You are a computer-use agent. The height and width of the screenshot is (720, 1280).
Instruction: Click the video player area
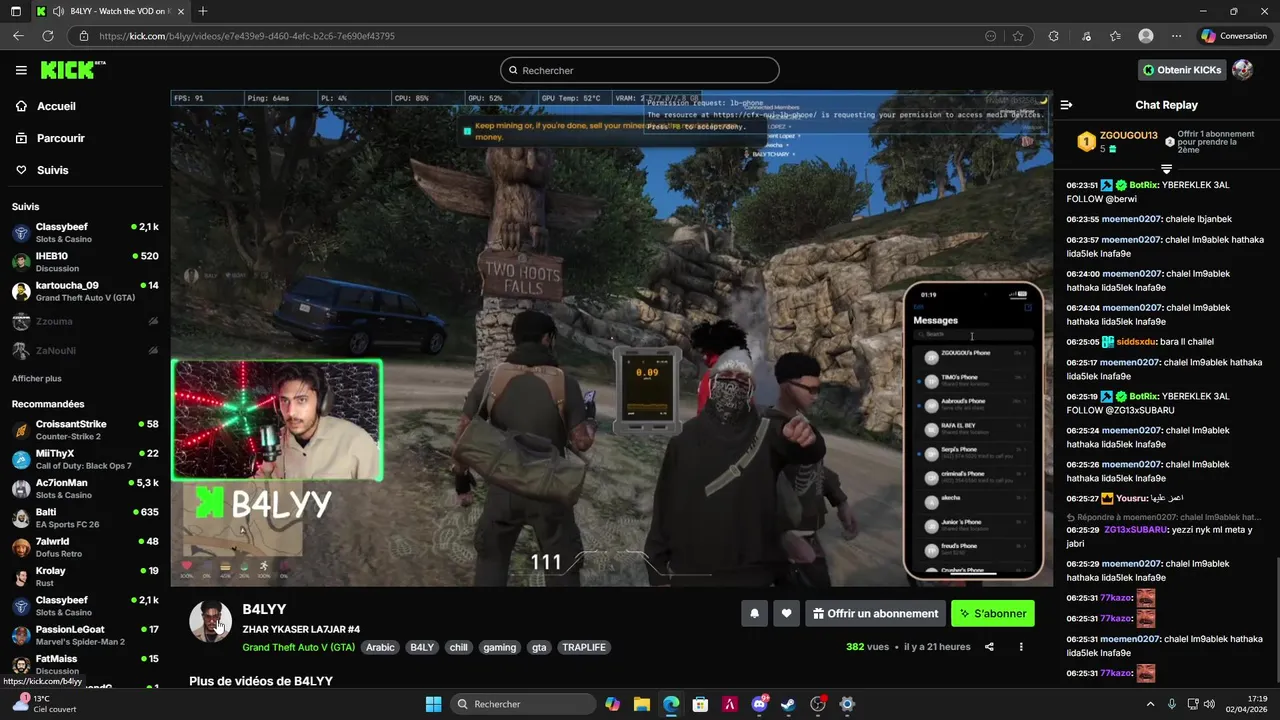pos(611,338)
